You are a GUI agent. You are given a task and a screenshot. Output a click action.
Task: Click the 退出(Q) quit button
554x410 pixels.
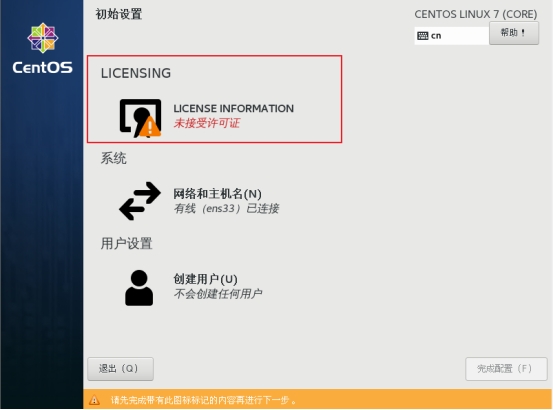click(120, 369)
